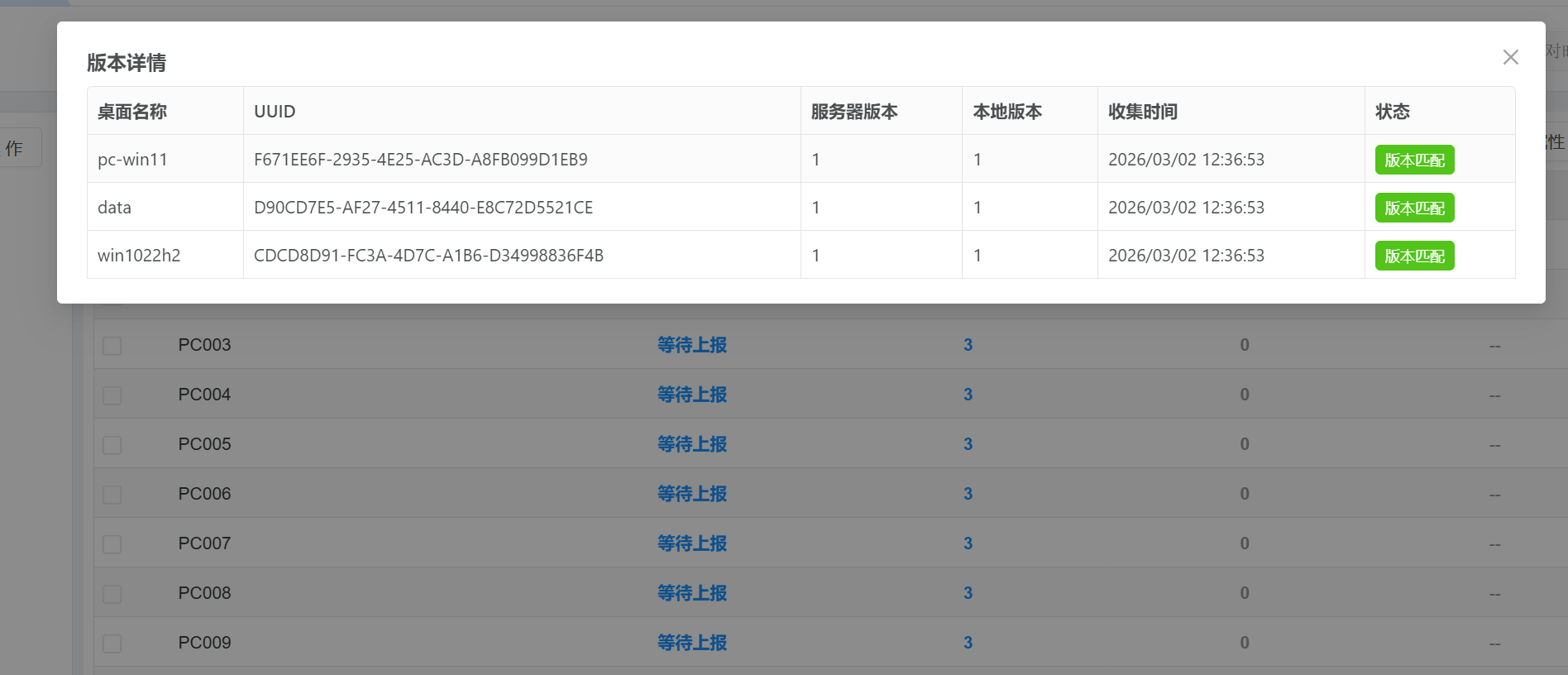Click 版本匹配 status badge for pc-win11
Screen dimensions: 1568x675
[1414, 160]
